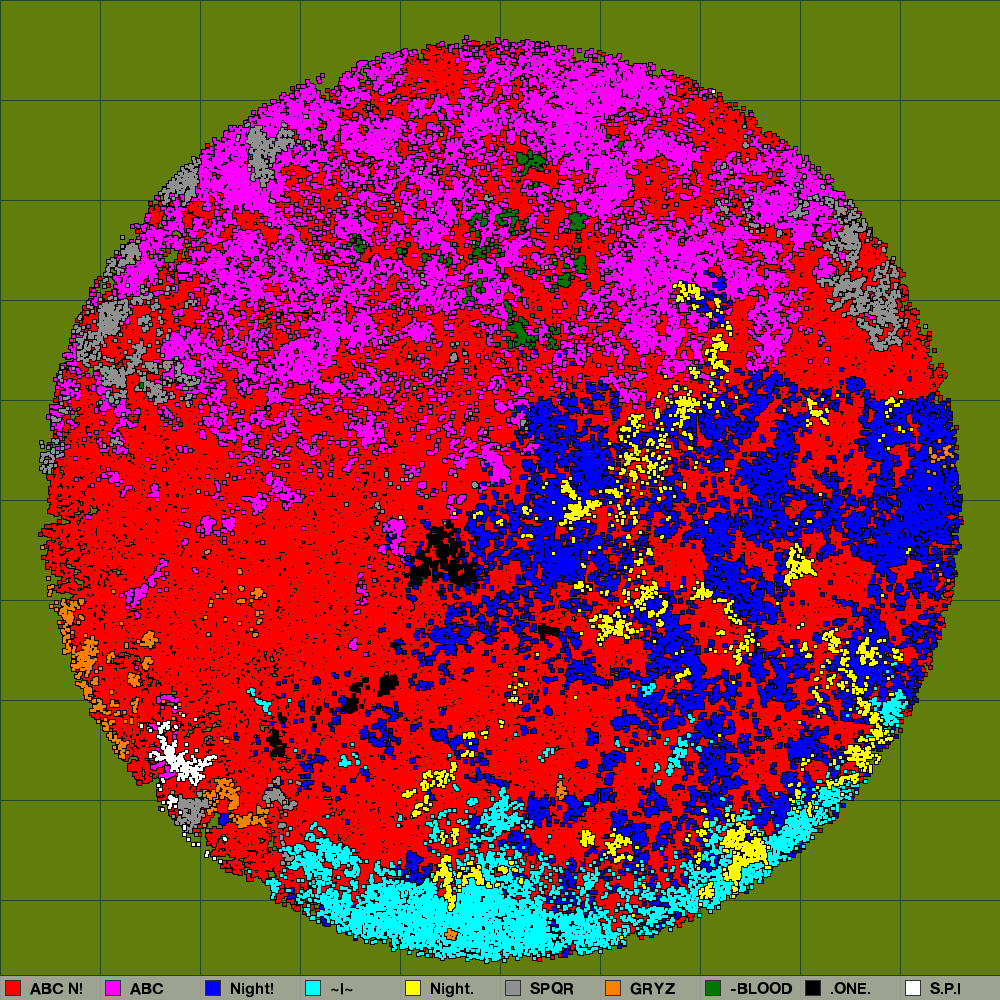Click the cyan ~I~ legend swatch

tap(313, 988)
